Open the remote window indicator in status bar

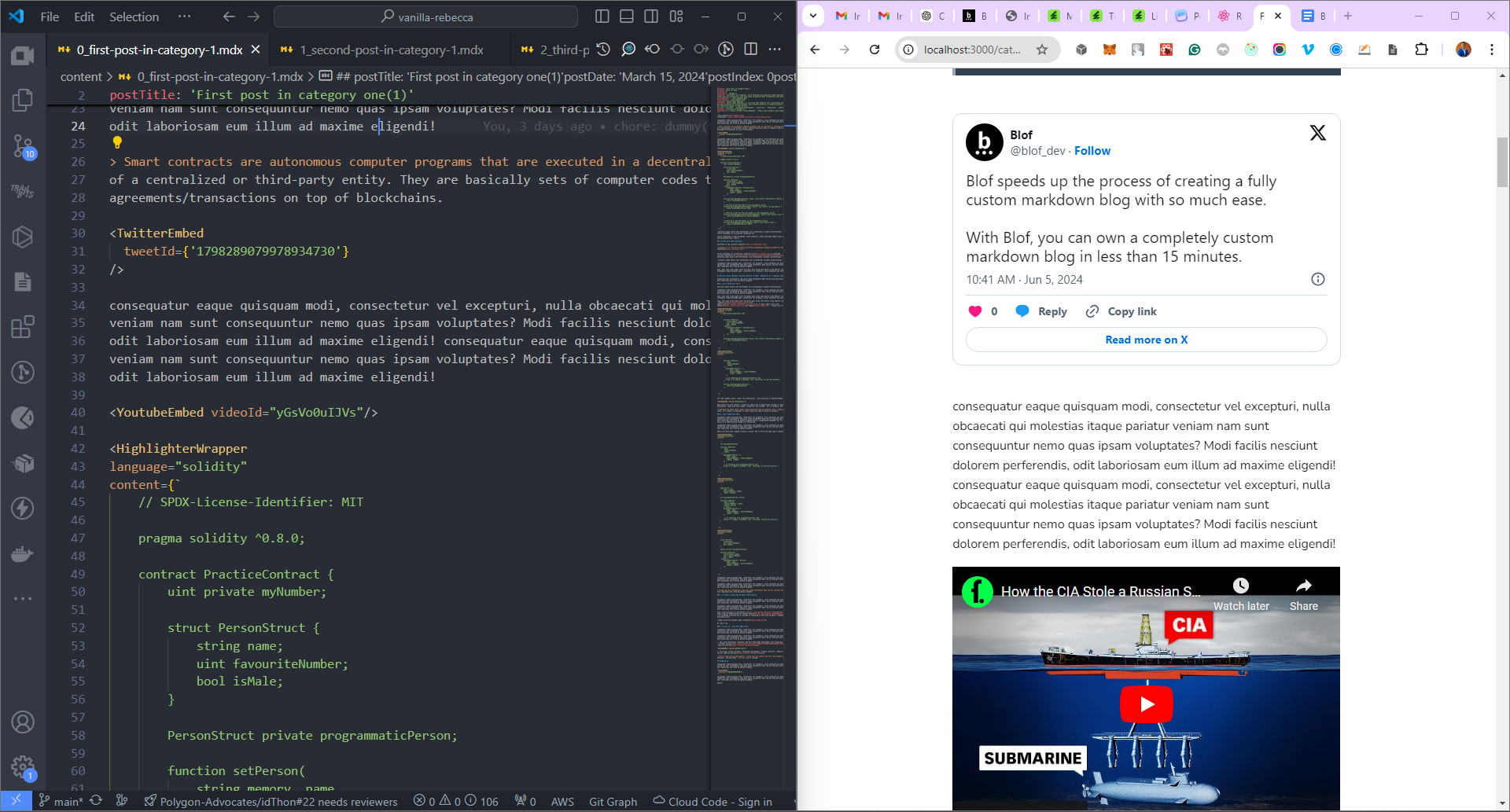[x=16, y=801]
